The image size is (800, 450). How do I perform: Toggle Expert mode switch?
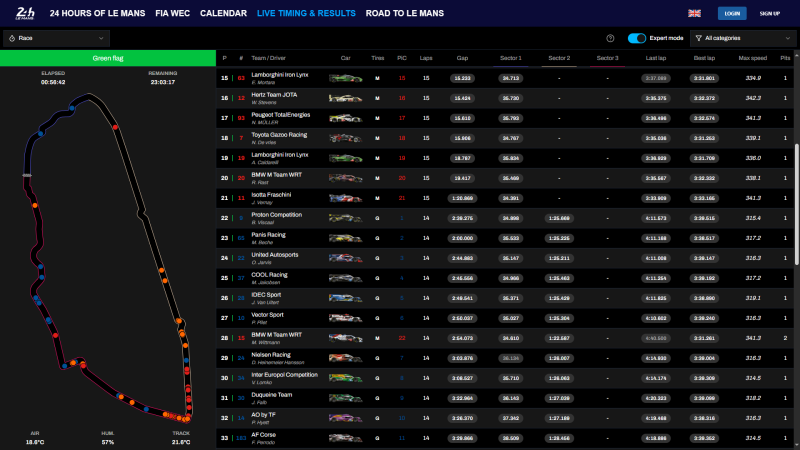pyautogui.click(x=637, y=38)
